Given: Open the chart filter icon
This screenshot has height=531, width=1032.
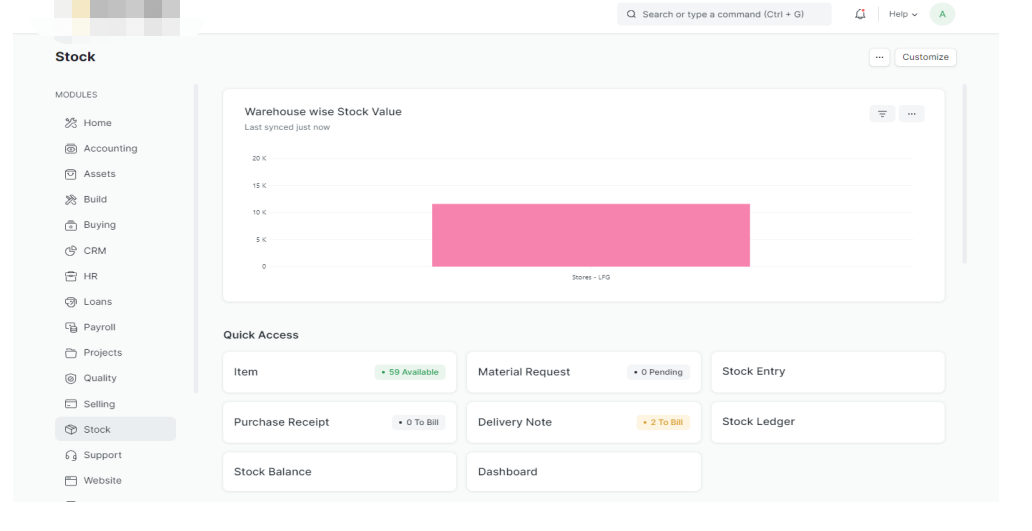Looking at the screenshot, I should pos(882,114).
